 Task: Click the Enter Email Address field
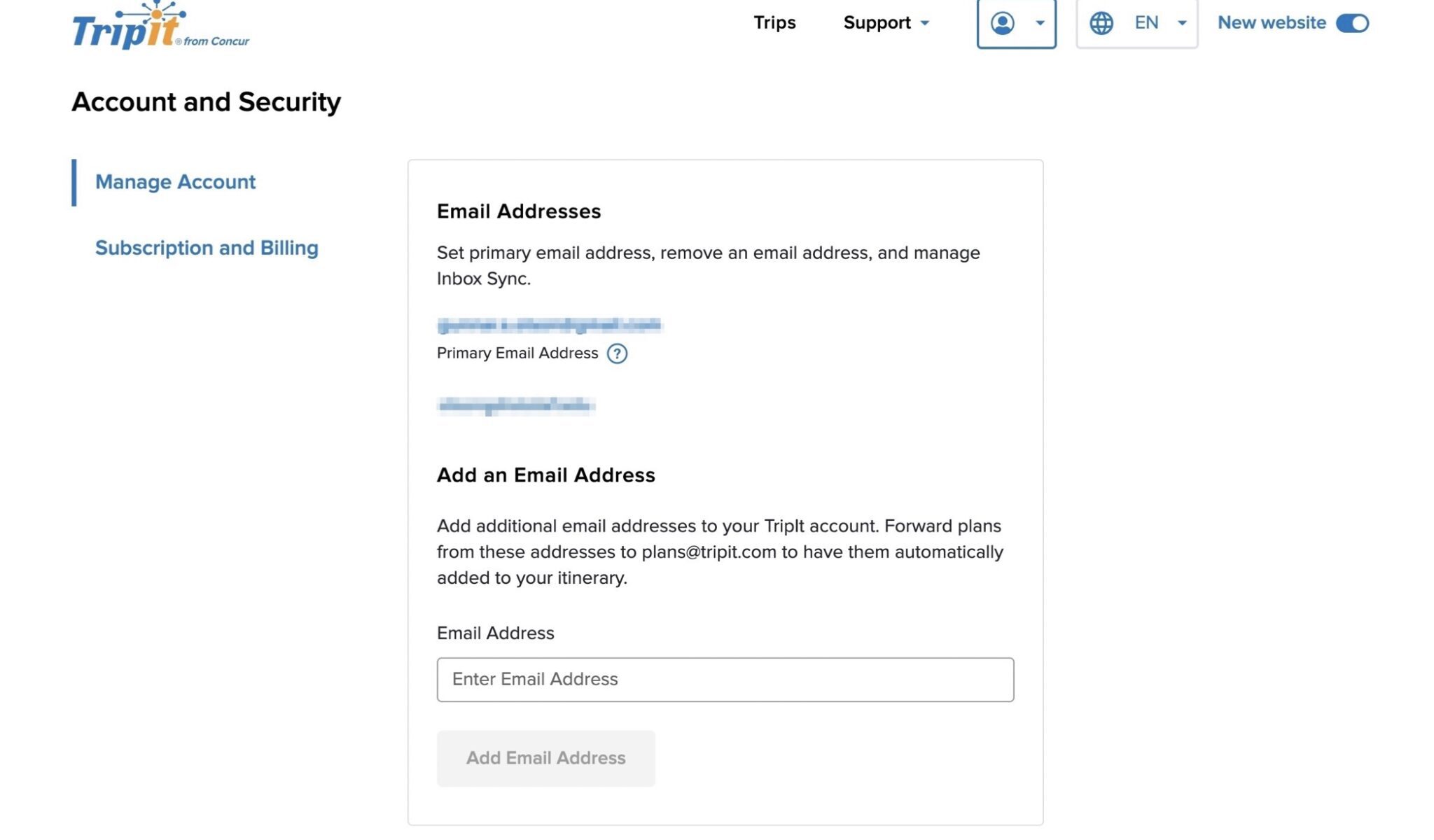[725, 678]
